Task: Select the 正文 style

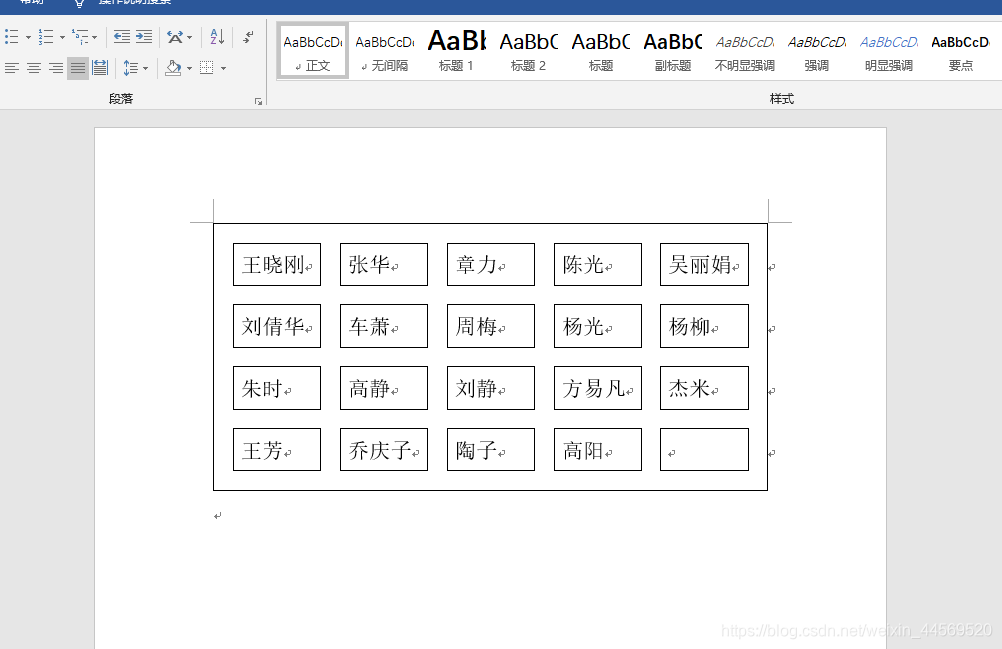Action: [x=313, y=52]
